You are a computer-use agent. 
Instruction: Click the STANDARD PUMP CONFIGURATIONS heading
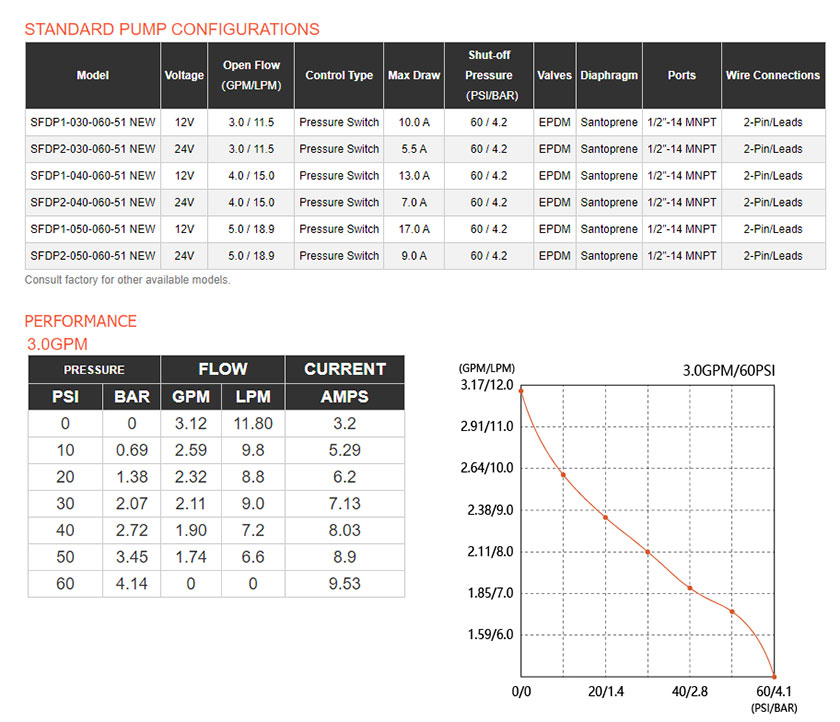[x=172, y=29]
